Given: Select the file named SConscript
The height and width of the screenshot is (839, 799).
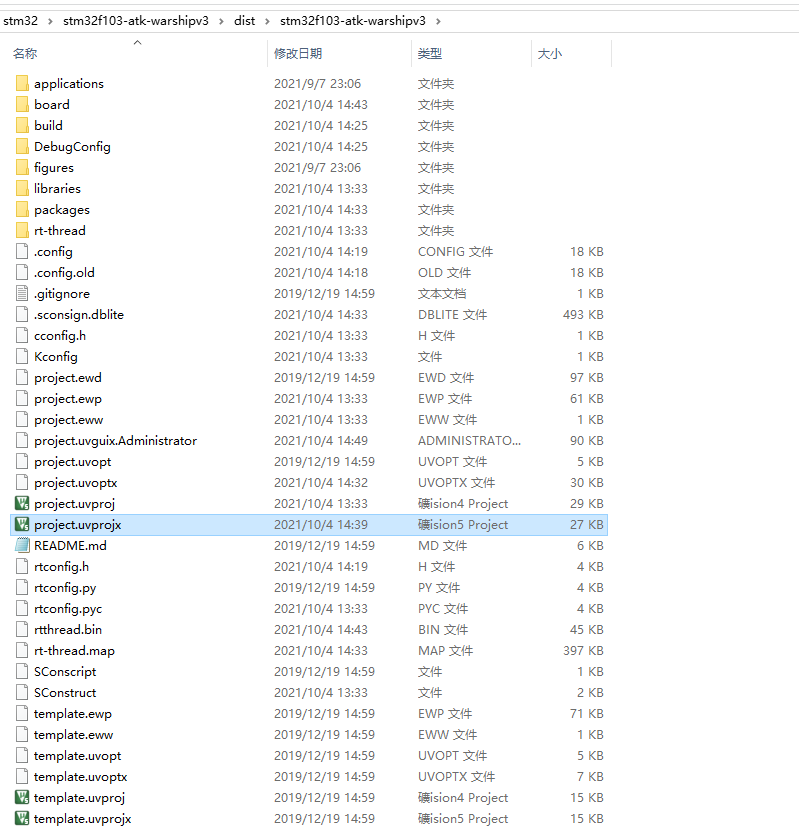Looking at the screenshot, I should click(x=65, y=672).
